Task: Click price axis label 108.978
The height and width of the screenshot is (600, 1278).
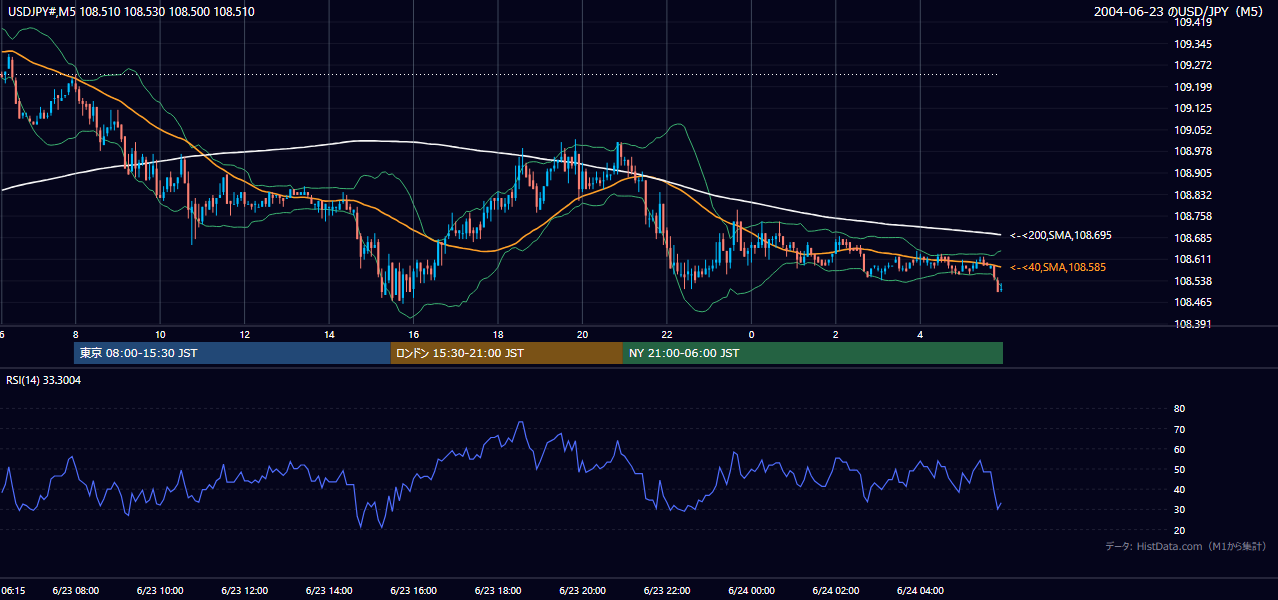Action: (1193, 151)
